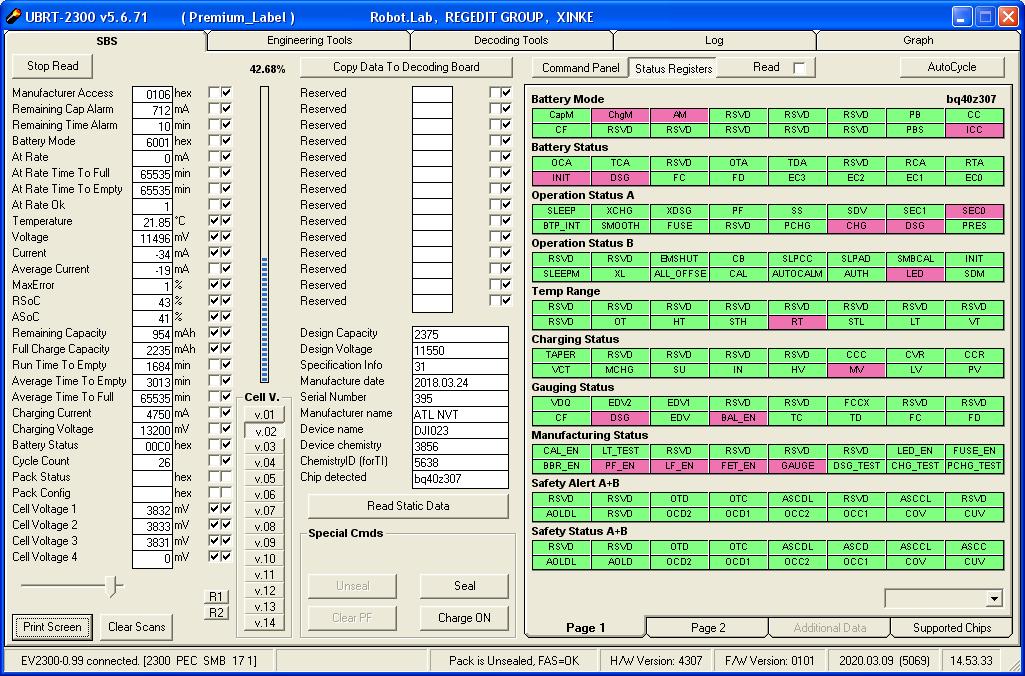
Task: Show the Graph tab
Action: click(918, 41)
